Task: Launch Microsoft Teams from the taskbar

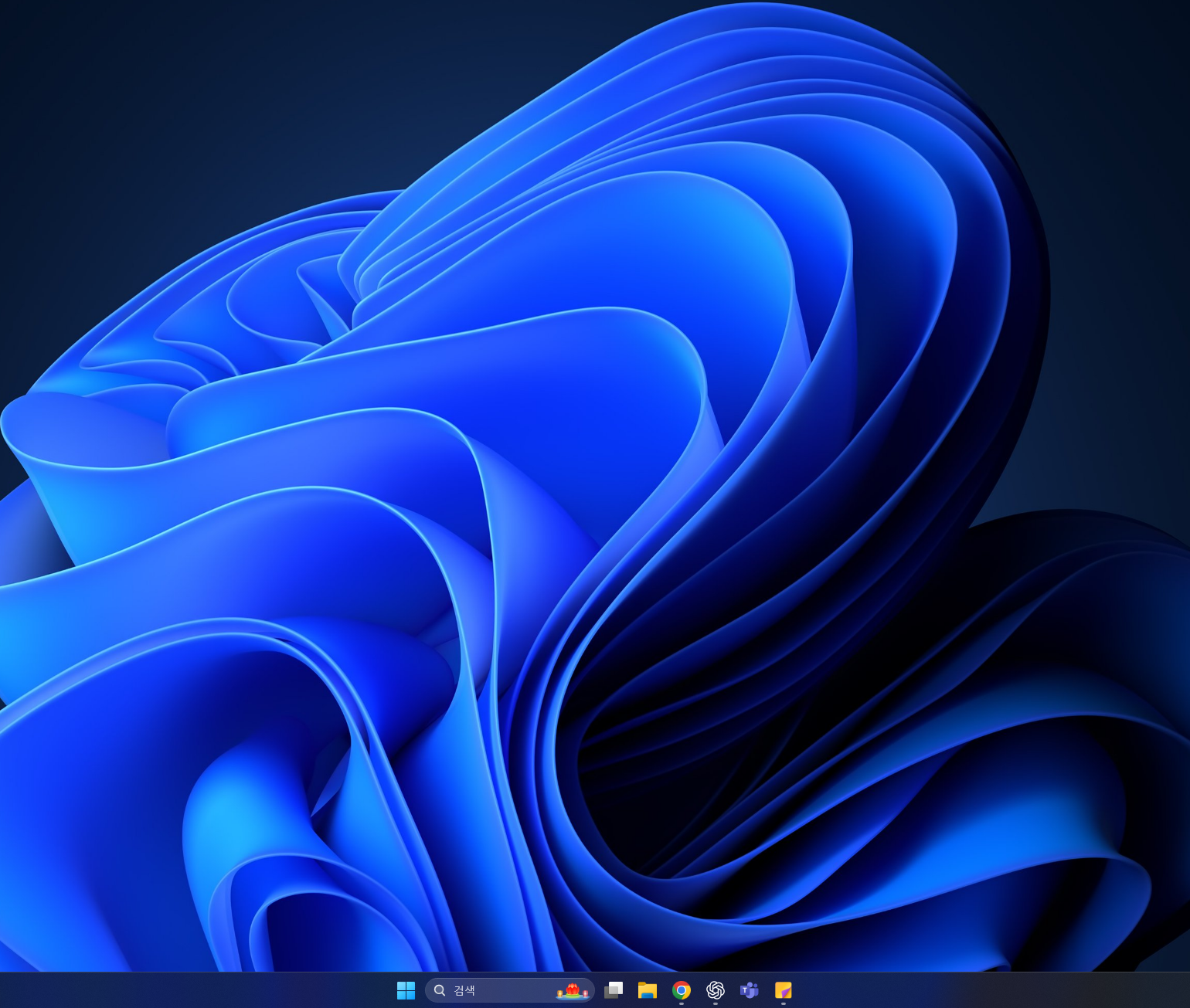Action: coord(750,990)
